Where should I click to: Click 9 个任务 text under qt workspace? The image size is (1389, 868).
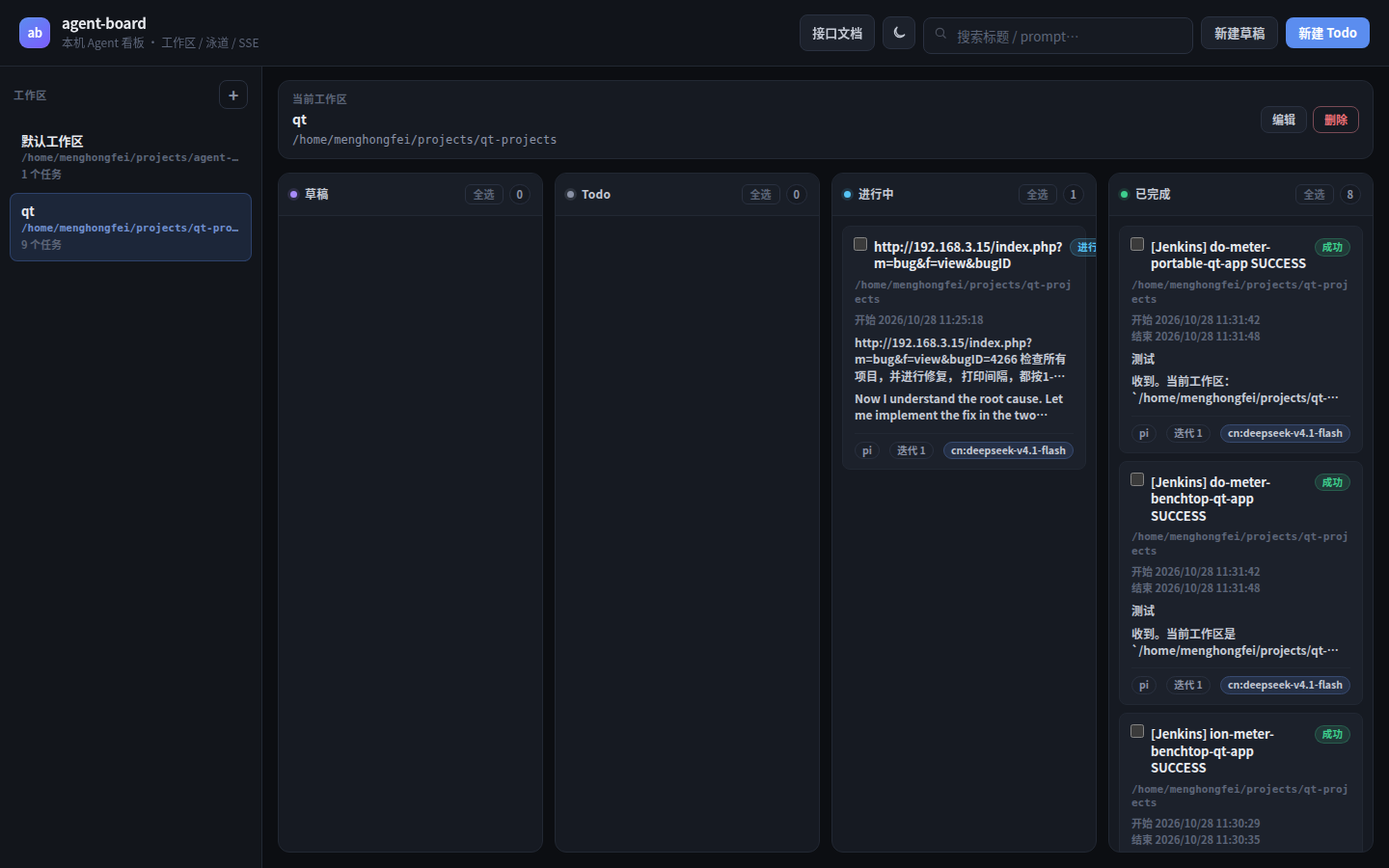tap(41, 245)
